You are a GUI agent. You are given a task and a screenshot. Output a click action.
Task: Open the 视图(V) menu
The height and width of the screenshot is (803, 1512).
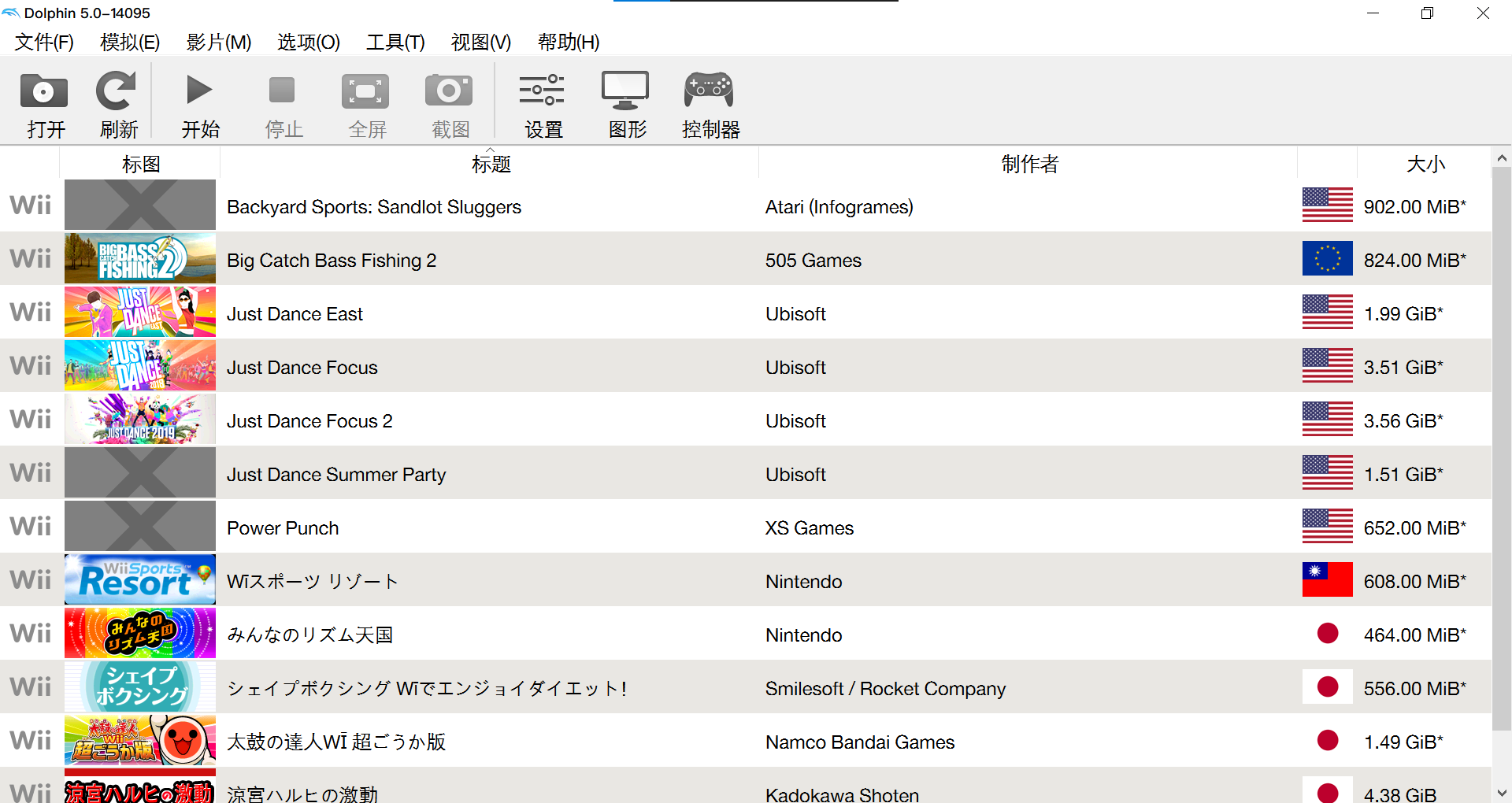tap(480, 42)
